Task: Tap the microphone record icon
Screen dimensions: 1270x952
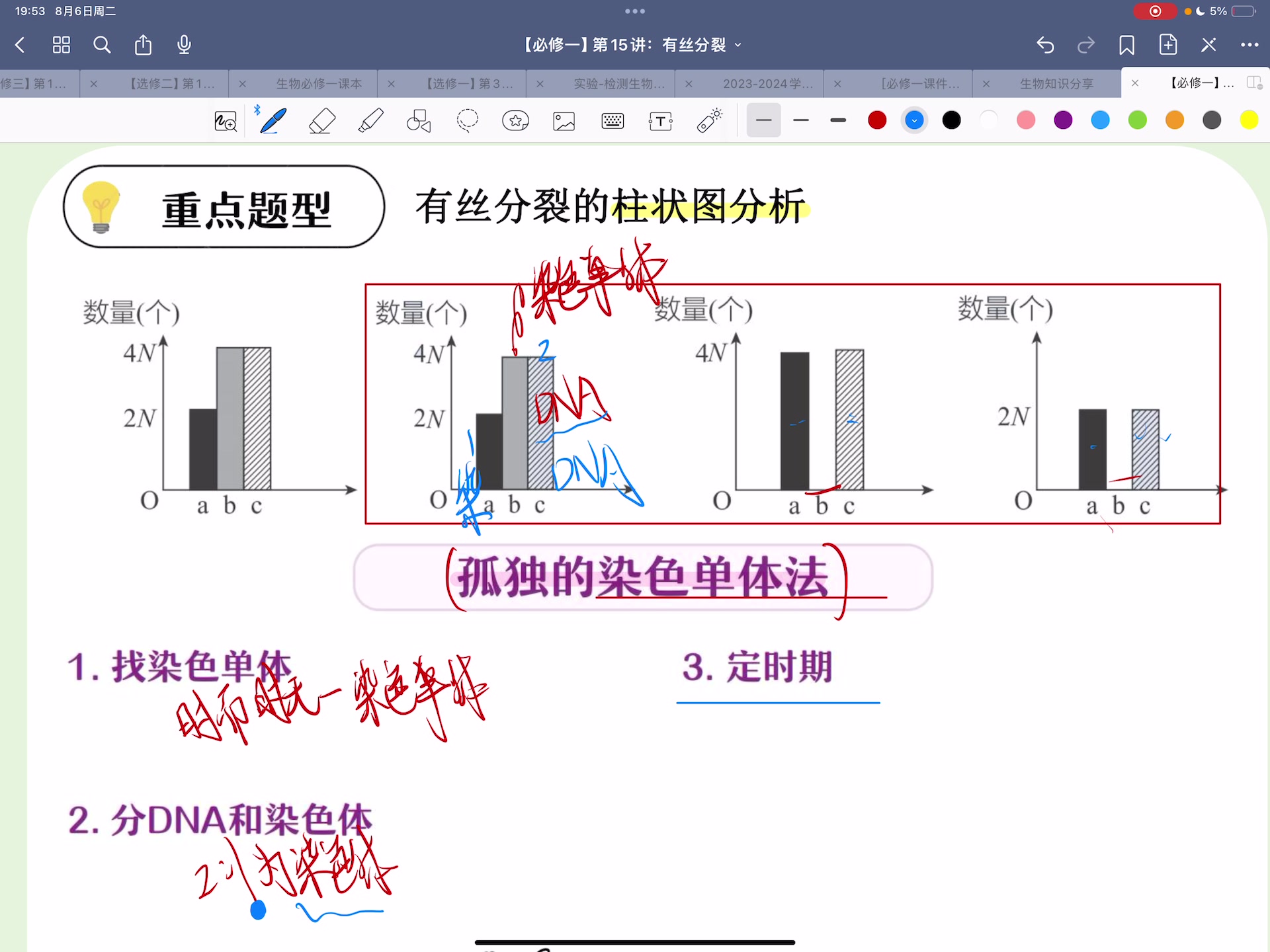Action: (185, 45)
